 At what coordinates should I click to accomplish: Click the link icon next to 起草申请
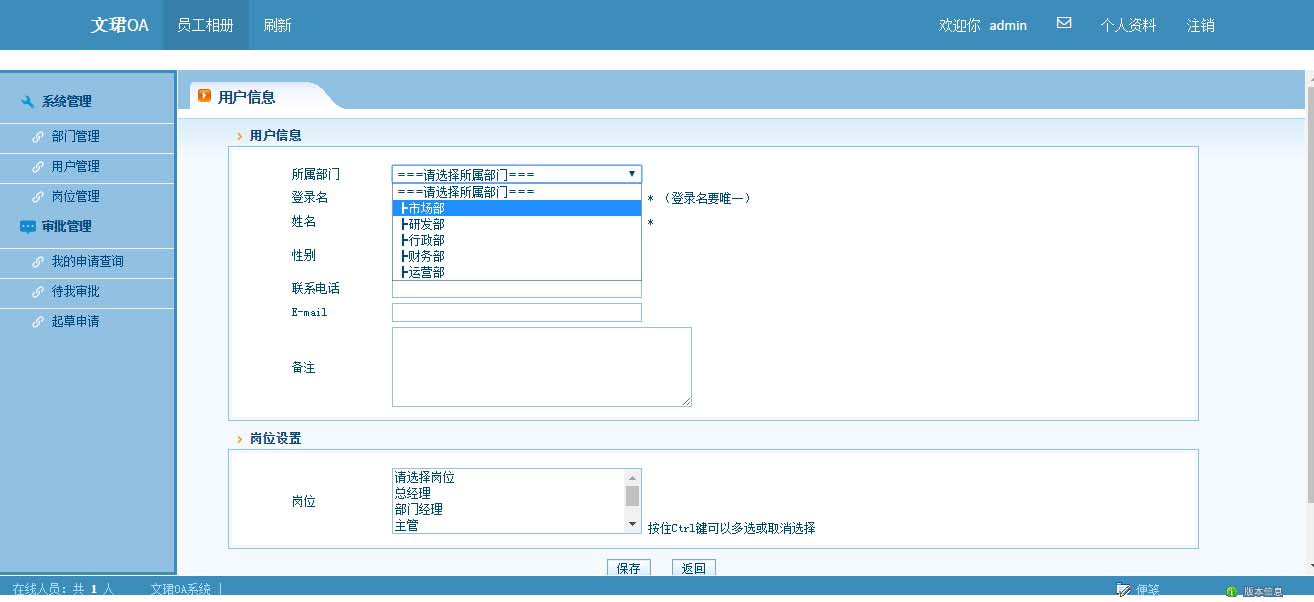point(38,322)
